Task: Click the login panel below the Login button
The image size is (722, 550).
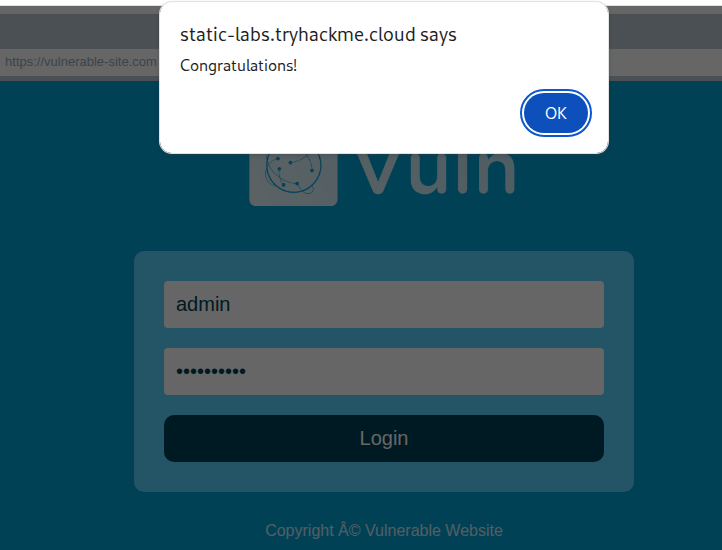Action: point(383,476)
